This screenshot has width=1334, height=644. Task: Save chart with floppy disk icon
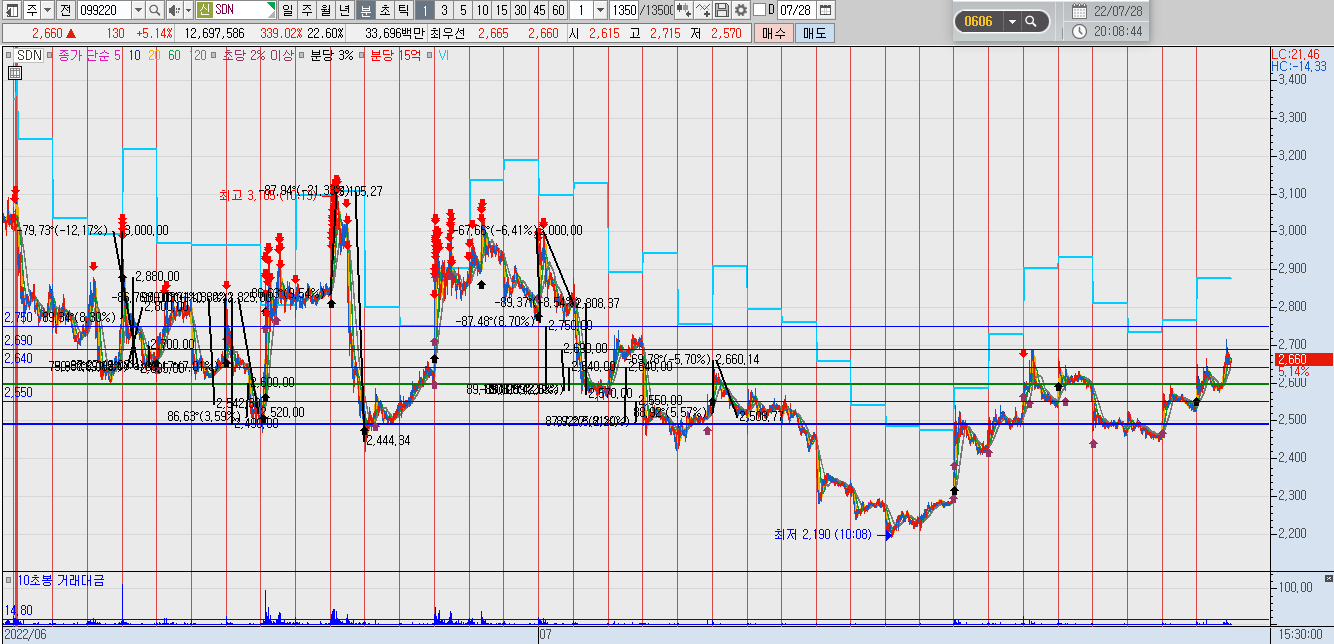pyautogui.click(x=721, y=10)
